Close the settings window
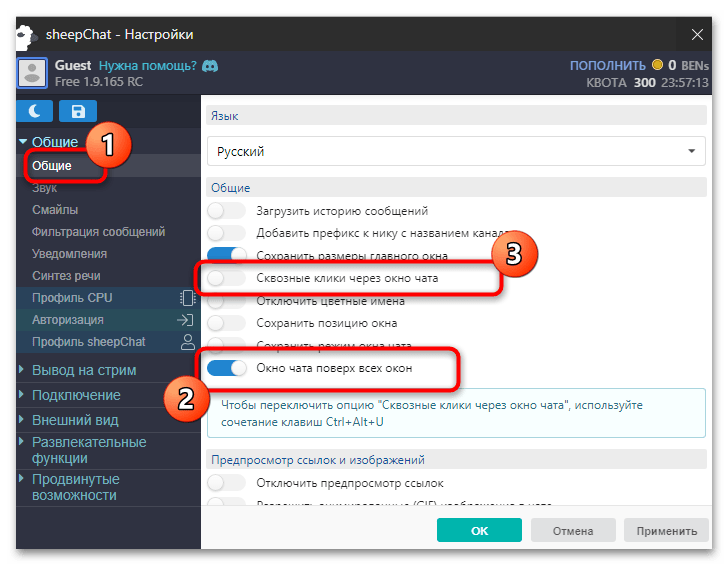 click(x=697, y=35)
